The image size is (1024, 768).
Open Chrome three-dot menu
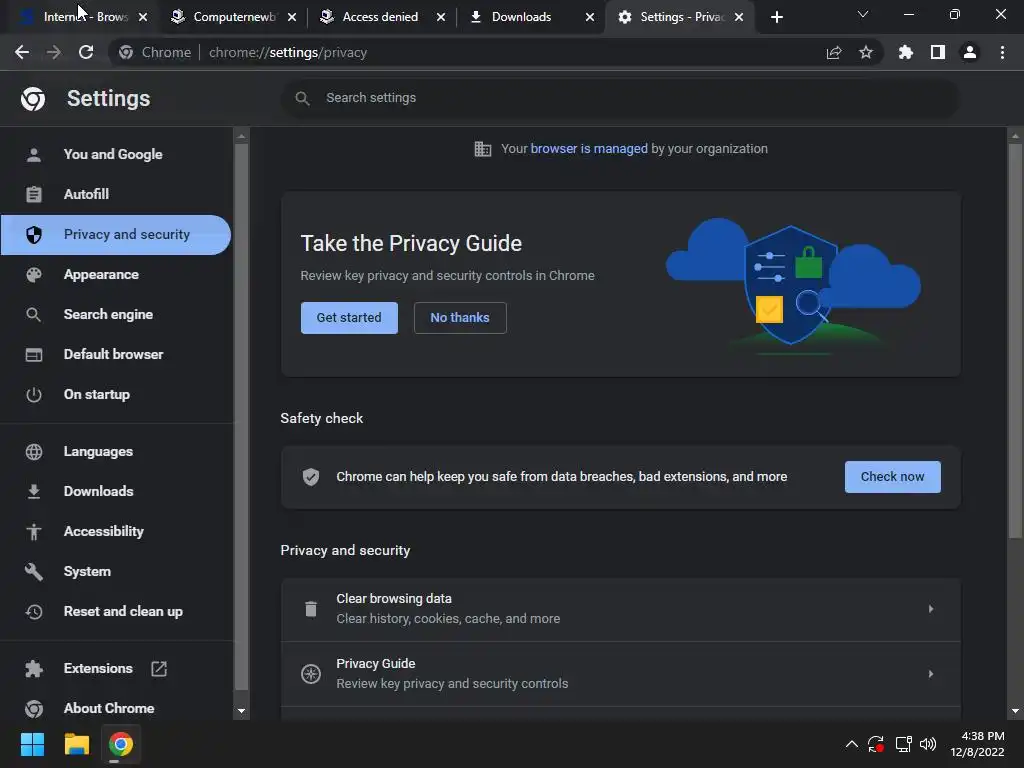pyautogui.click(x=1002, y=52)
